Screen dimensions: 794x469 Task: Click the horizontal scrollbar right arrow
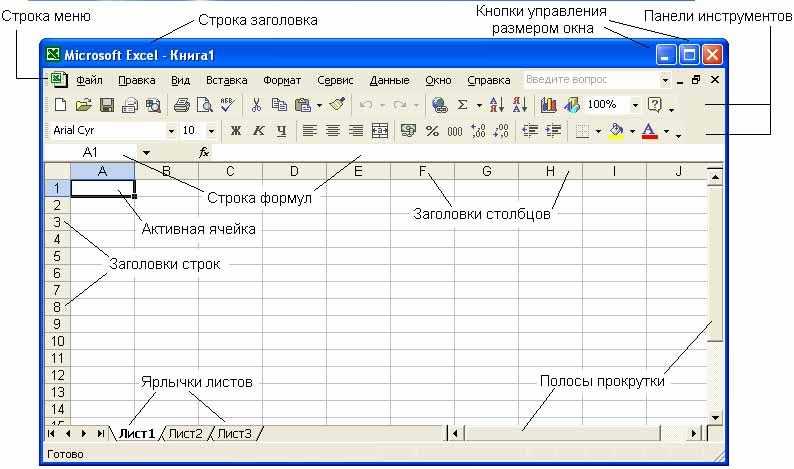[x=694, y=433]
